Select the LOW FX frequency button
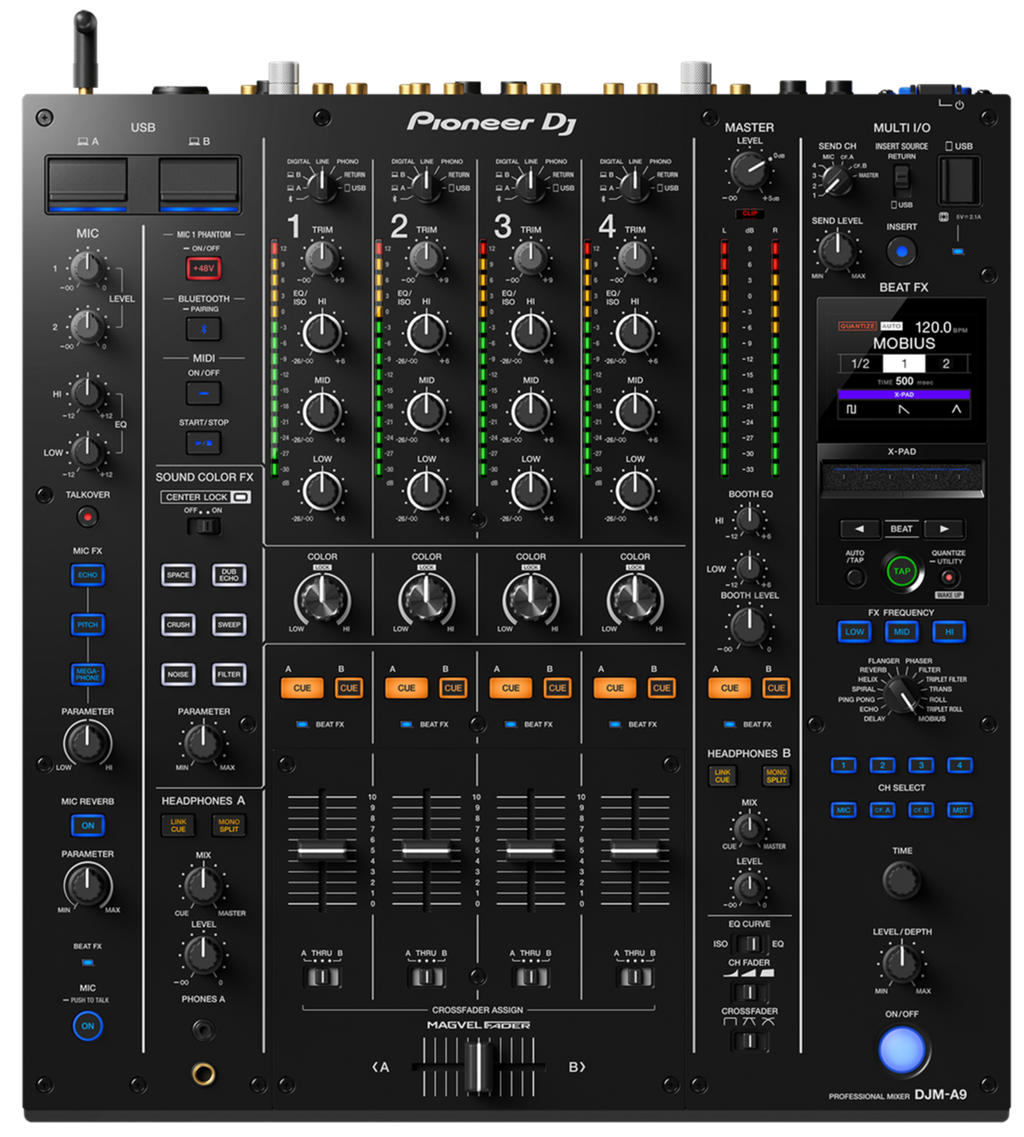This screenshot has width=1024, height=1137. coord(855,632)
